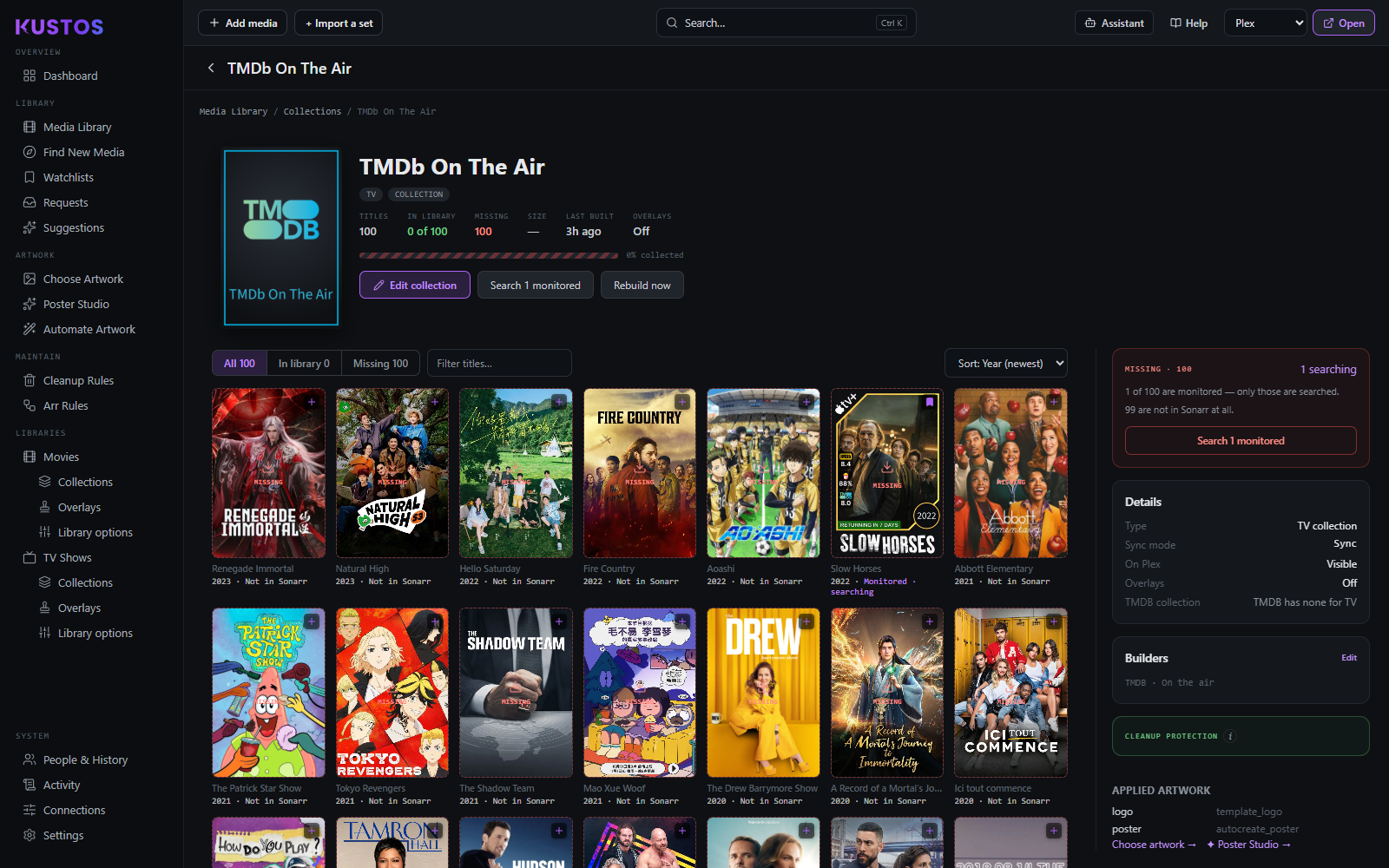The image size is (1389, 868).
Task: Open Find New Media compass icon
Action: coord(30,152)
